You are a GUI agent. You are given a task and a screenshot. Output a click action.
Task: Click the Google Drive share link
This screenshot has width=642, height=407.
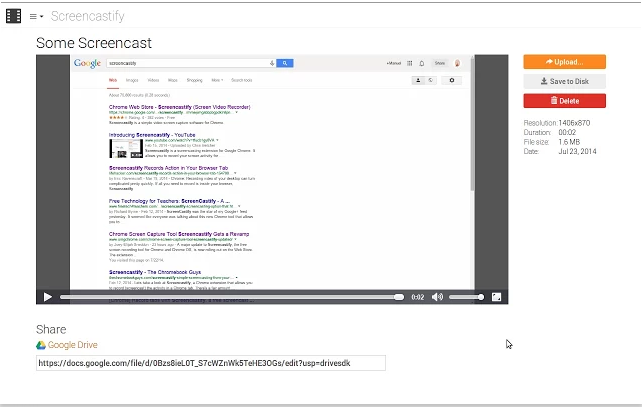tap(72, 345)
